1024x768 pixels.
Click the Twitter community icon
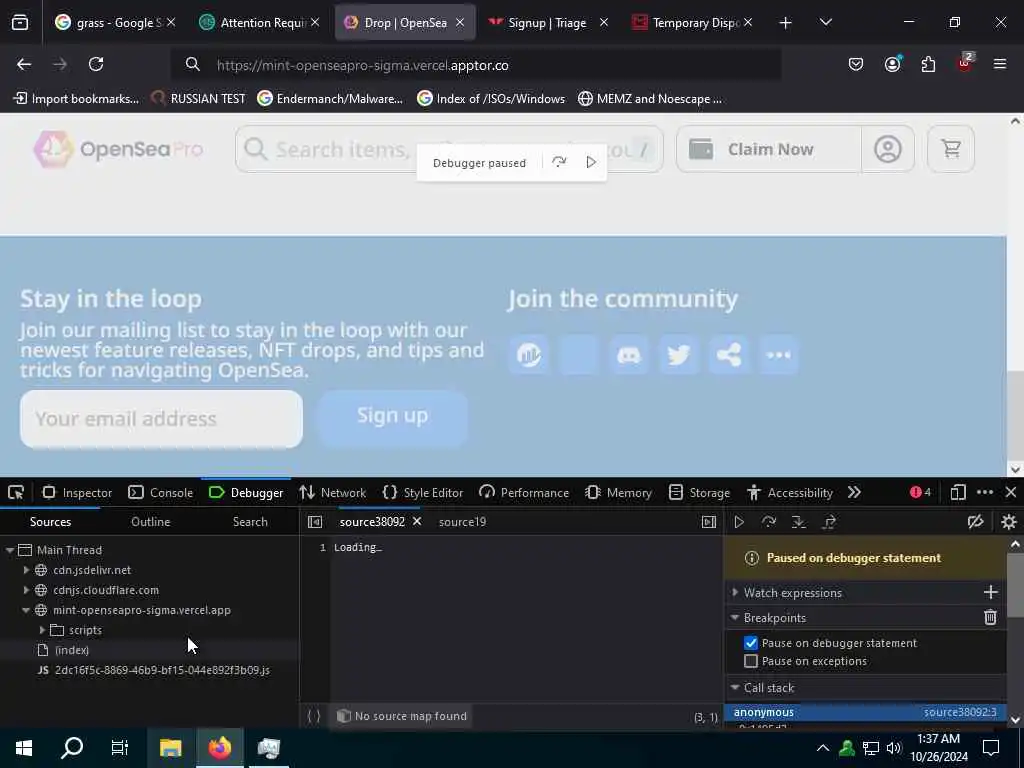tap(679, 355)
